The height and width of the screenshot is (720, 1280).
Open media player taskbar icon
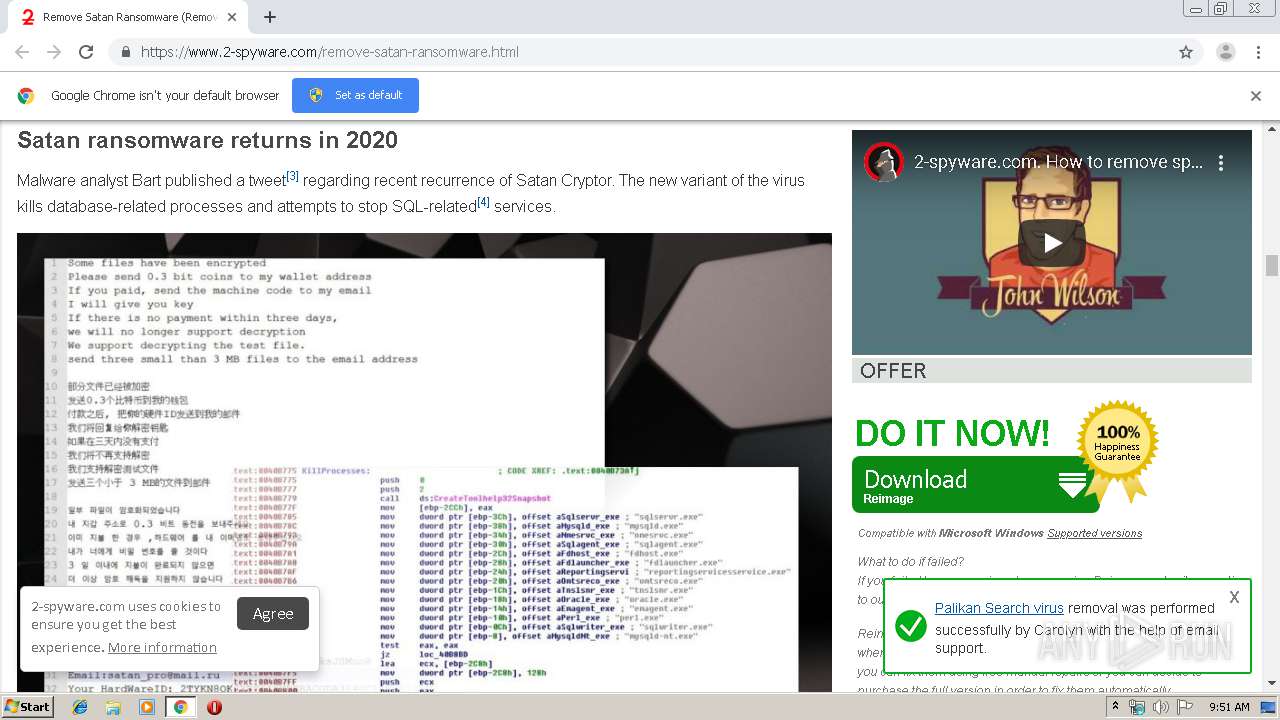[x=147, y=707]
